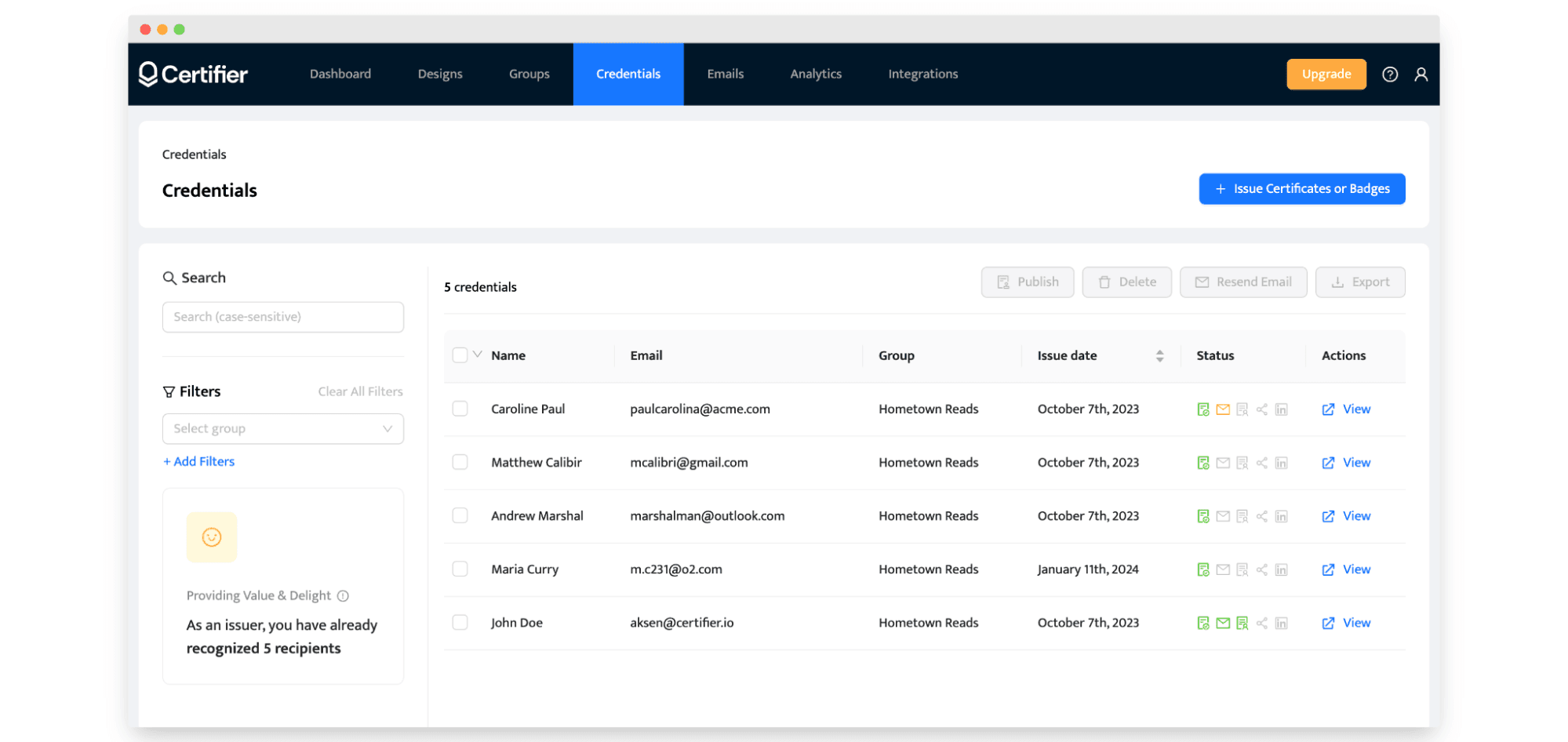Viewport: 1568px width, 742px height.
Task: Click the Credentials breadcrumb text
Action: [194, 155]
